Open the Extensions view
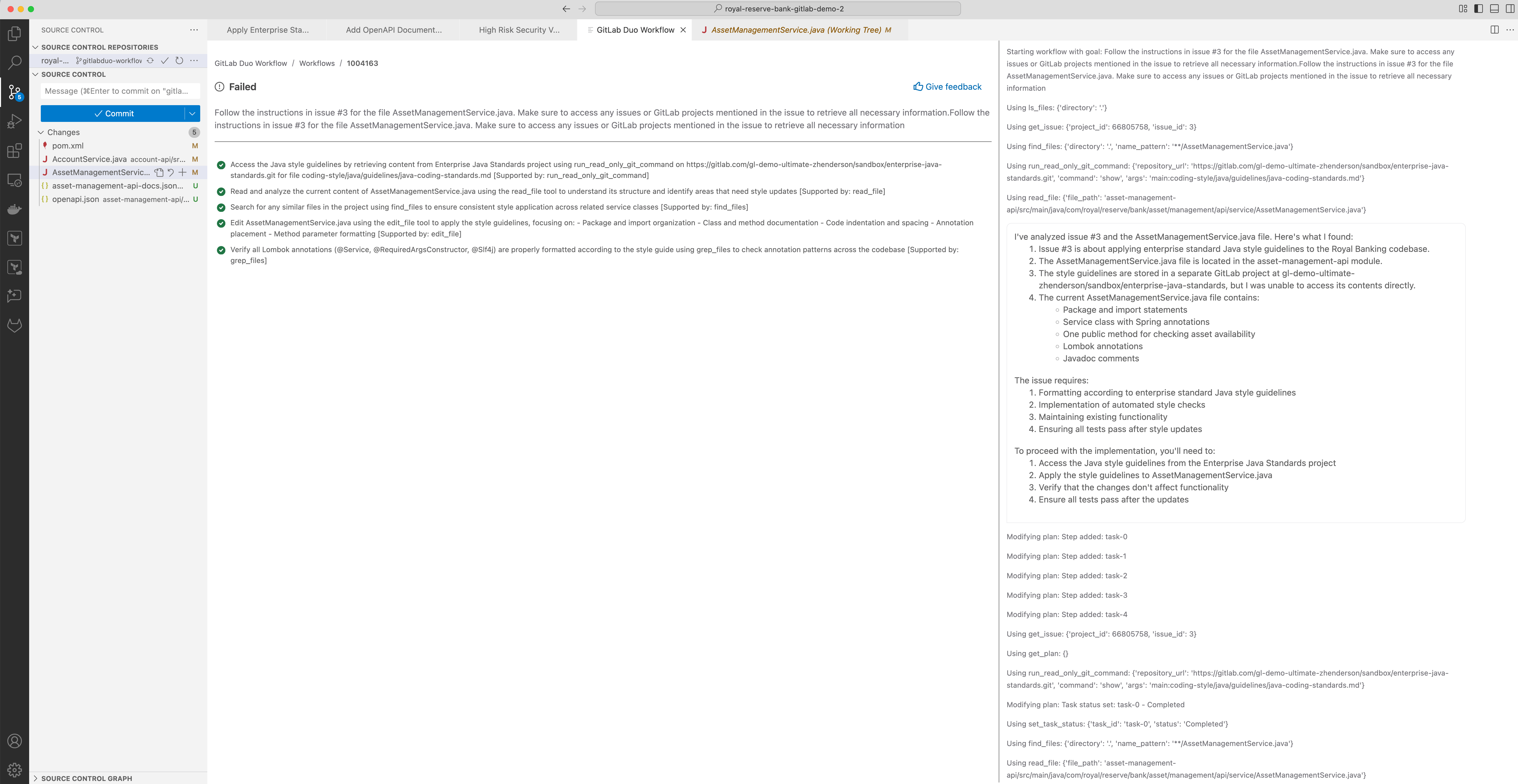The width and height of the screenshot is (1518, 784). click(14, 151)
